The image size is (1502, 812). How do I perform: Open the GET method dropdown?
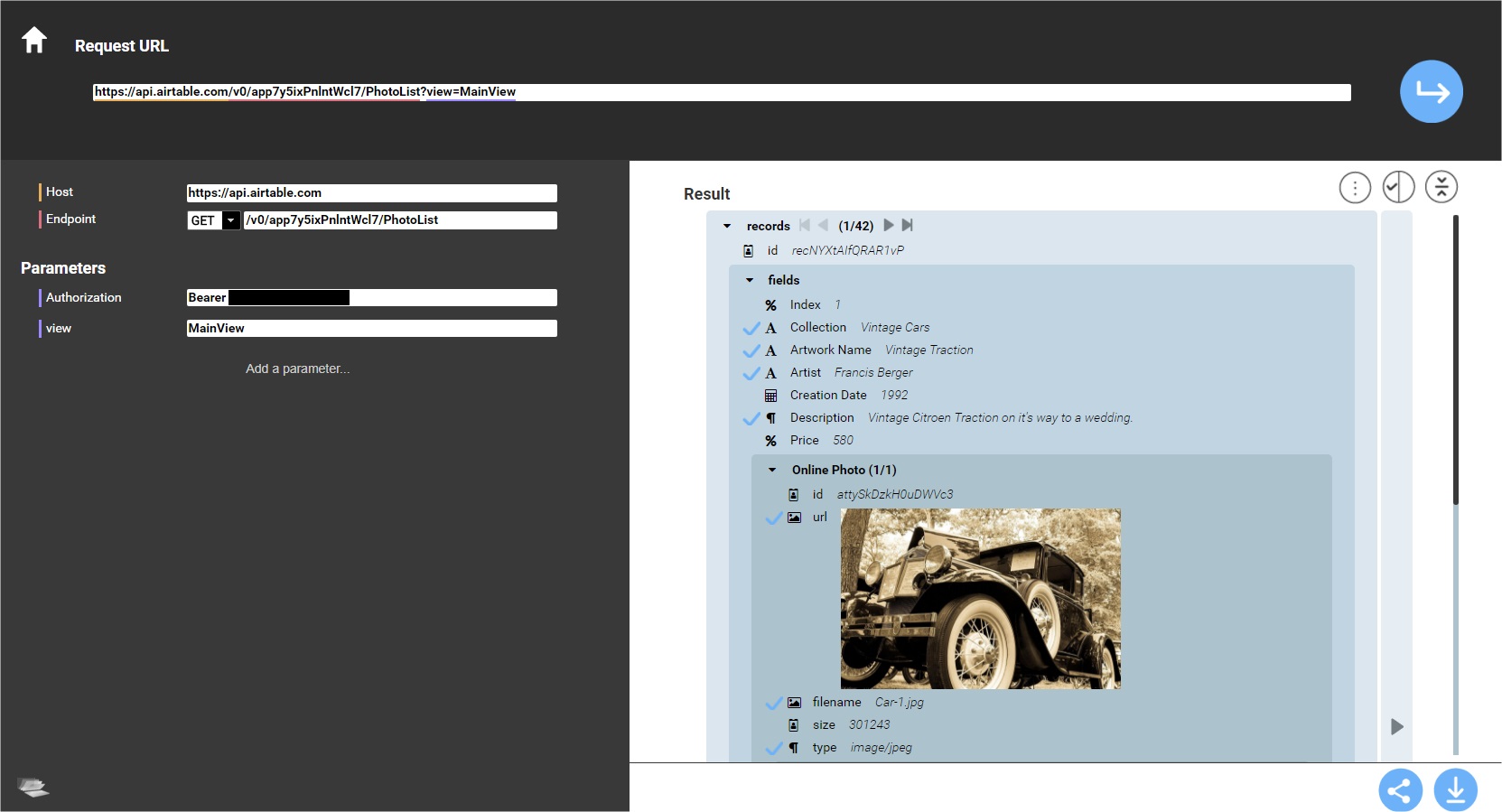click(x=231, y=220)
